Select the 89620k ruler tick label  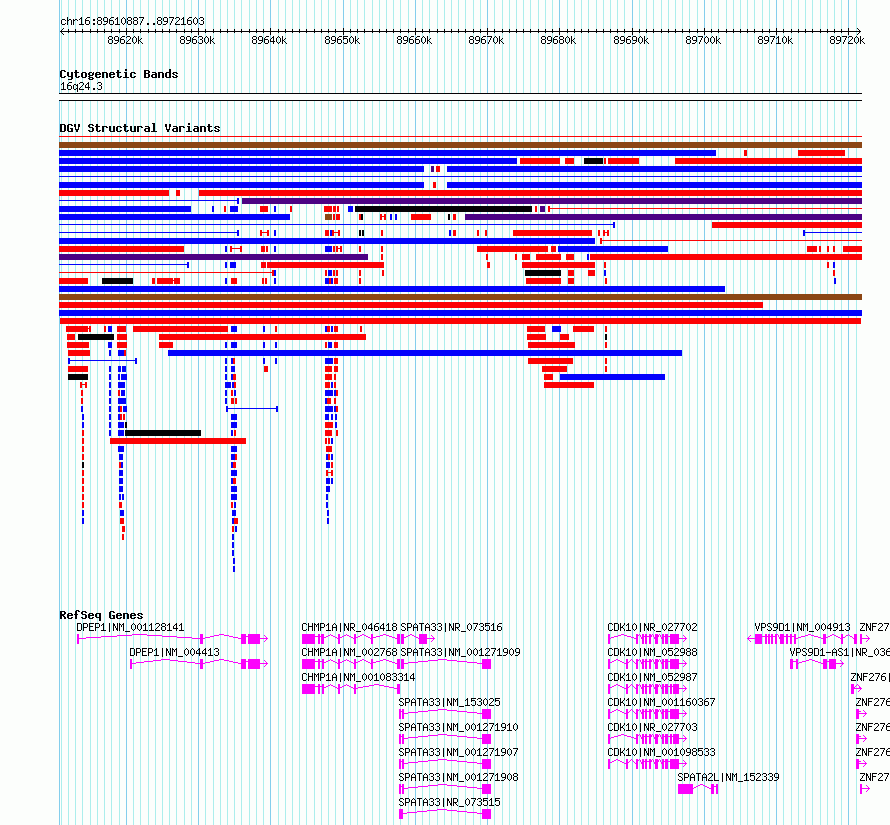[x=125, y=40]
